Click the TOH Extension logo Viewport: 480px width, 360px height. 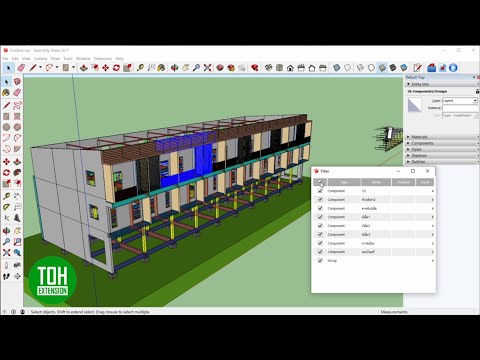(53, 280)
